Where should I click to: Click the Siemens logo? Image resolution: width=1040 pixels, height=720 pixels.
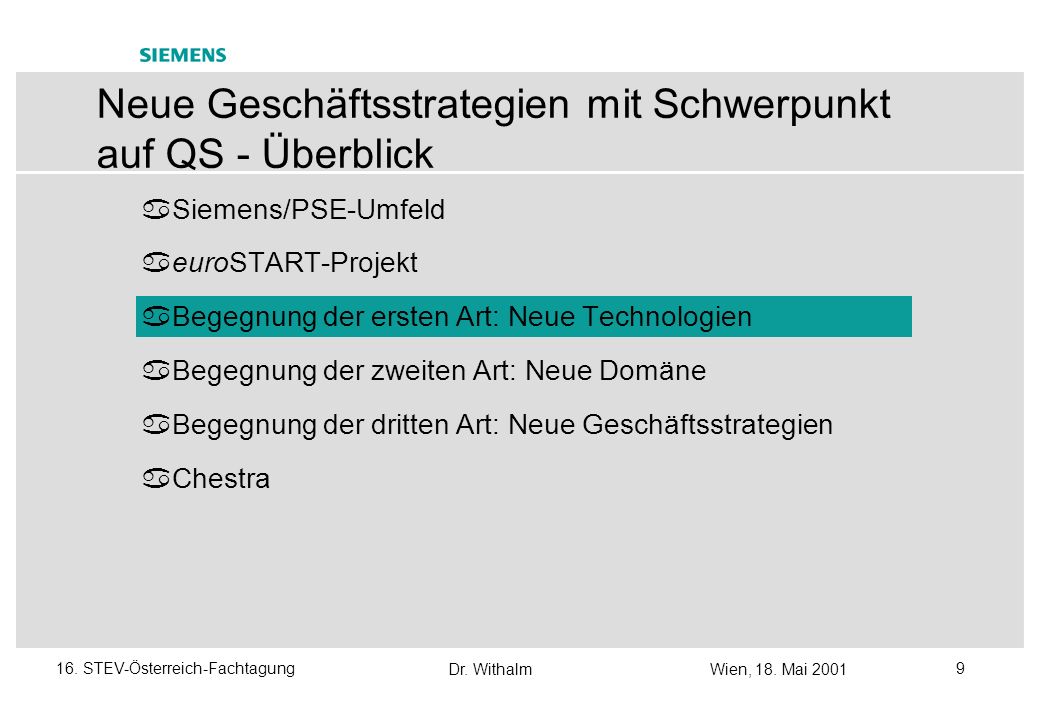coord(182,55)
